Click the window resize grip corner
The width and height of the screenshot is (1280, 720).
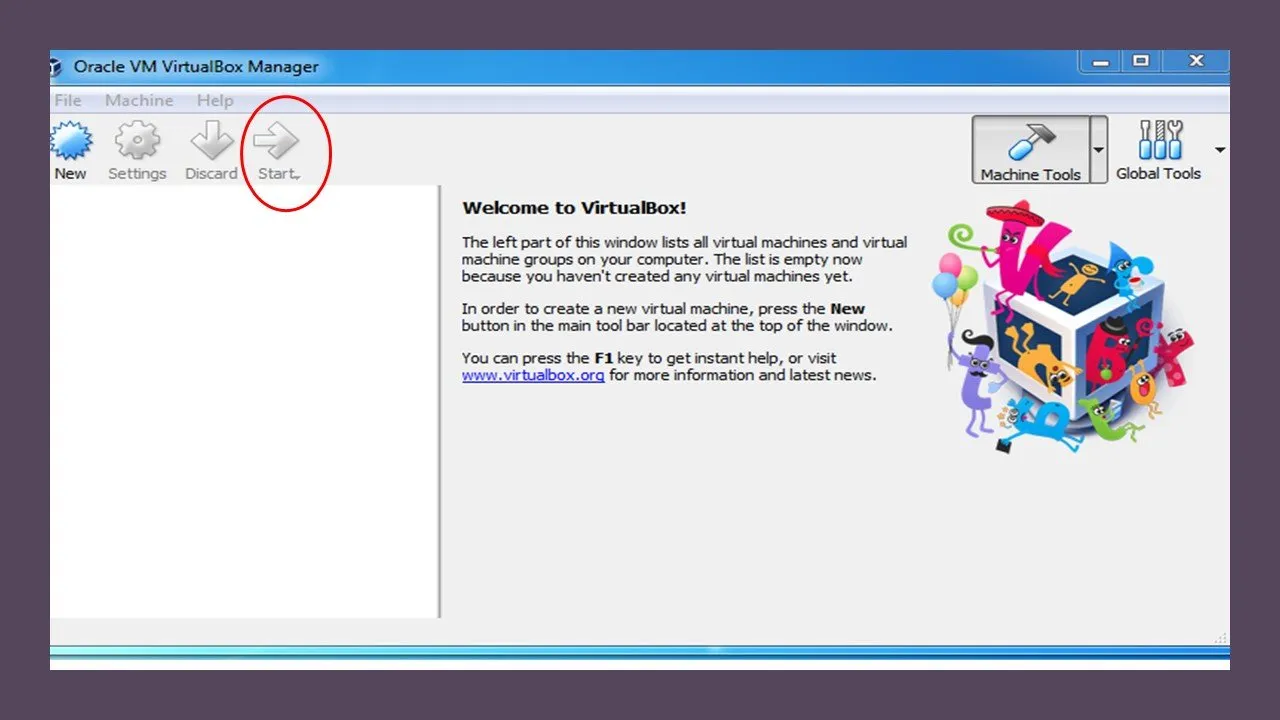coord(1220,637)
